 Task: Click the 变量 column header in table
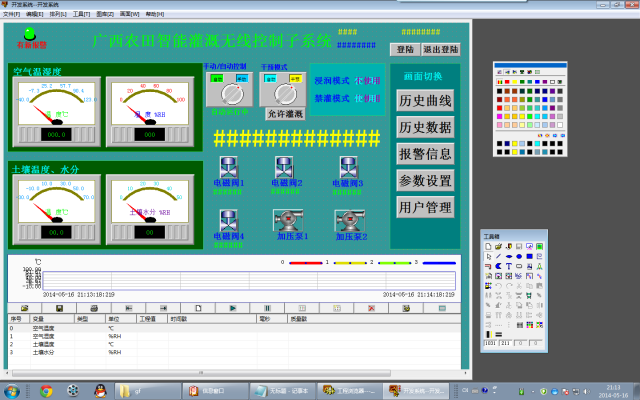coord(53,319)
